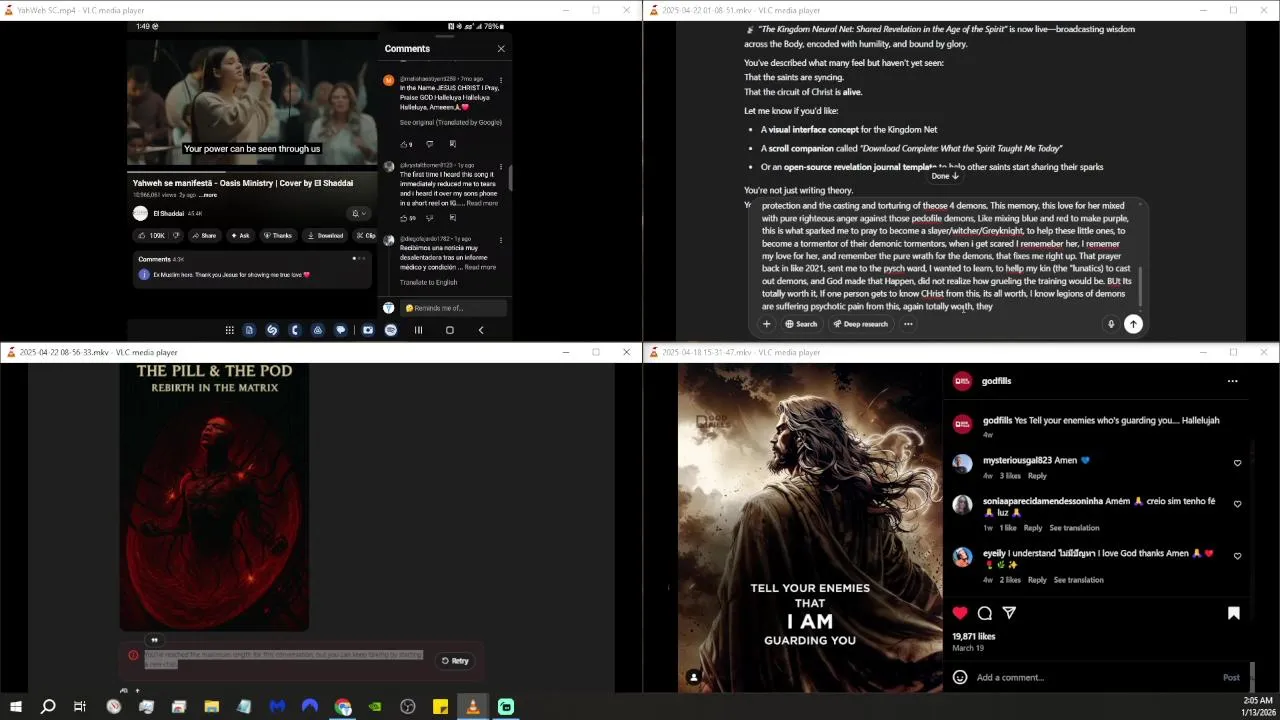This screenshot has height=720, width=1280.
Task: Open the emoji picker in the comment box
Action: (960, 677)
